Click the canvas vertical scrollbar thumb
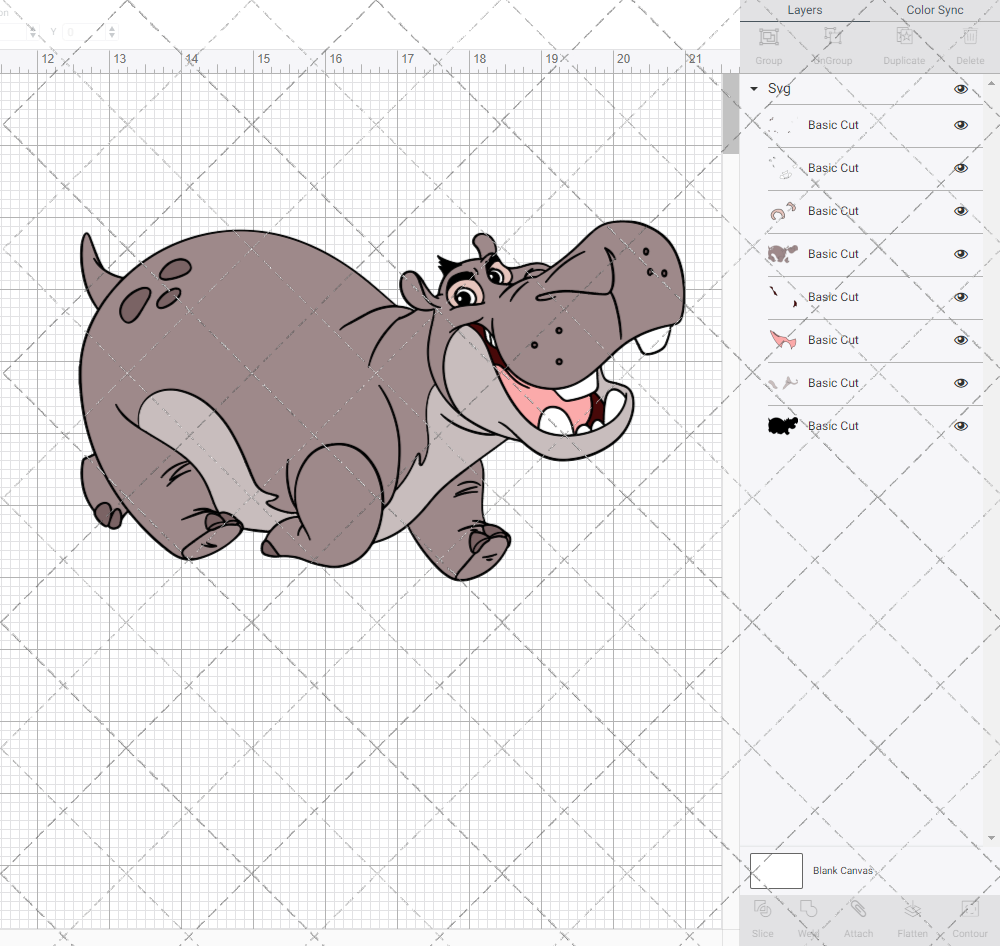Image resolution: width=1000 pixels, height=946 pixels. [x=730, y=114]
